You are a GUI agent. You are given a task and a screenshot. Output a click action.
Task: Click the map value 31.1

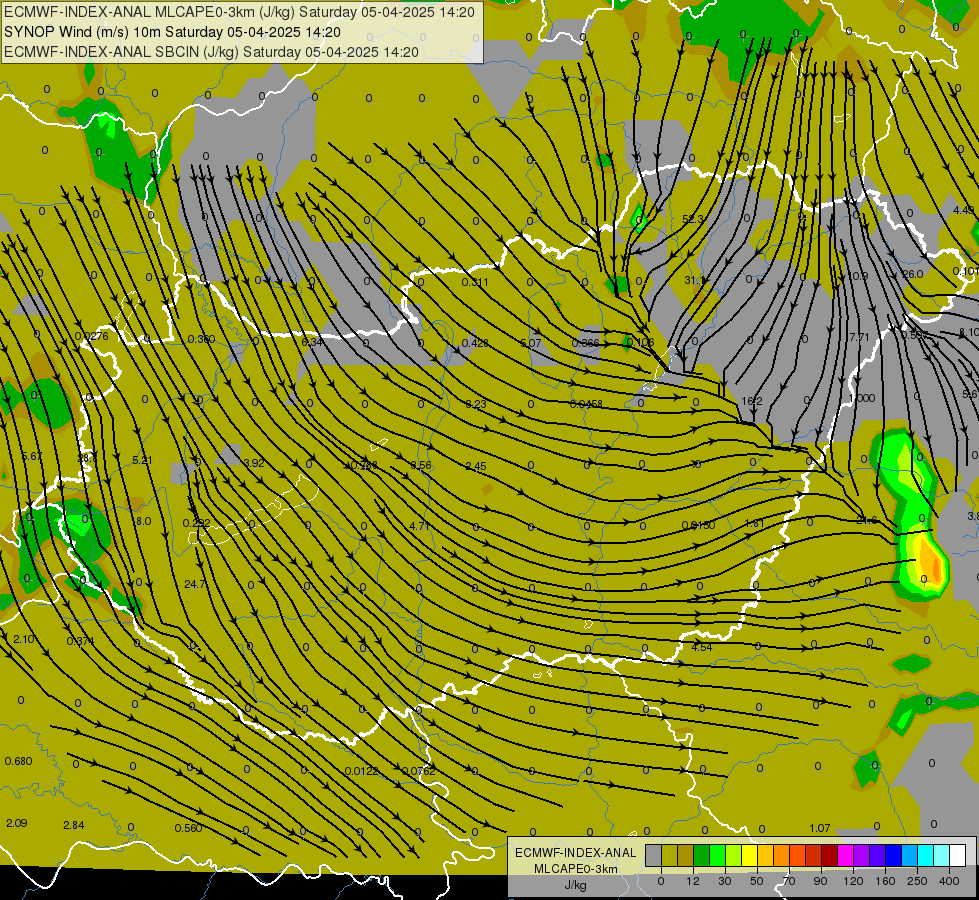(694, 280)
